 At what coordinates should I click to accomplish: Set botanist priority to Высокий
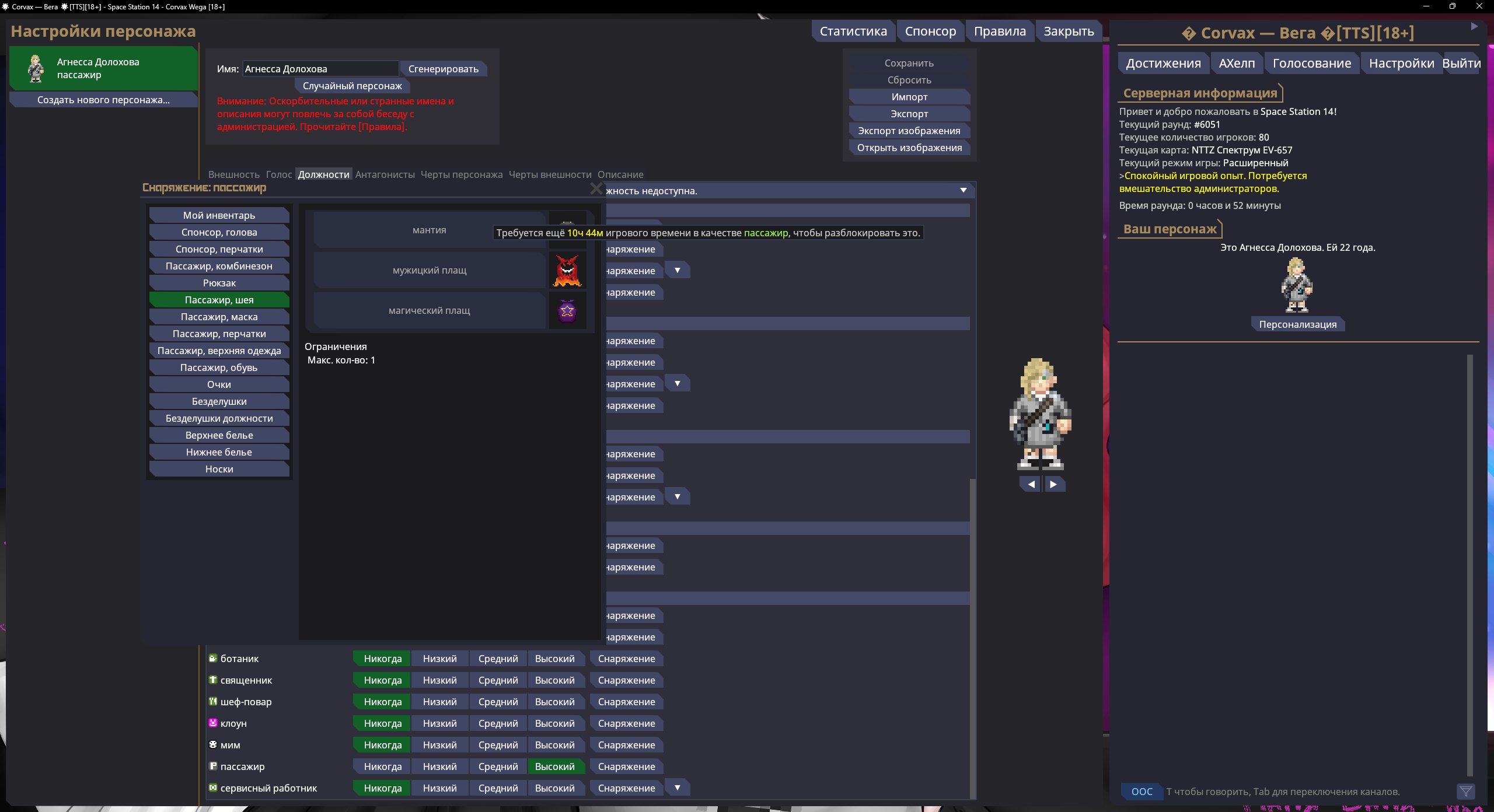click(x=554, y=659)
